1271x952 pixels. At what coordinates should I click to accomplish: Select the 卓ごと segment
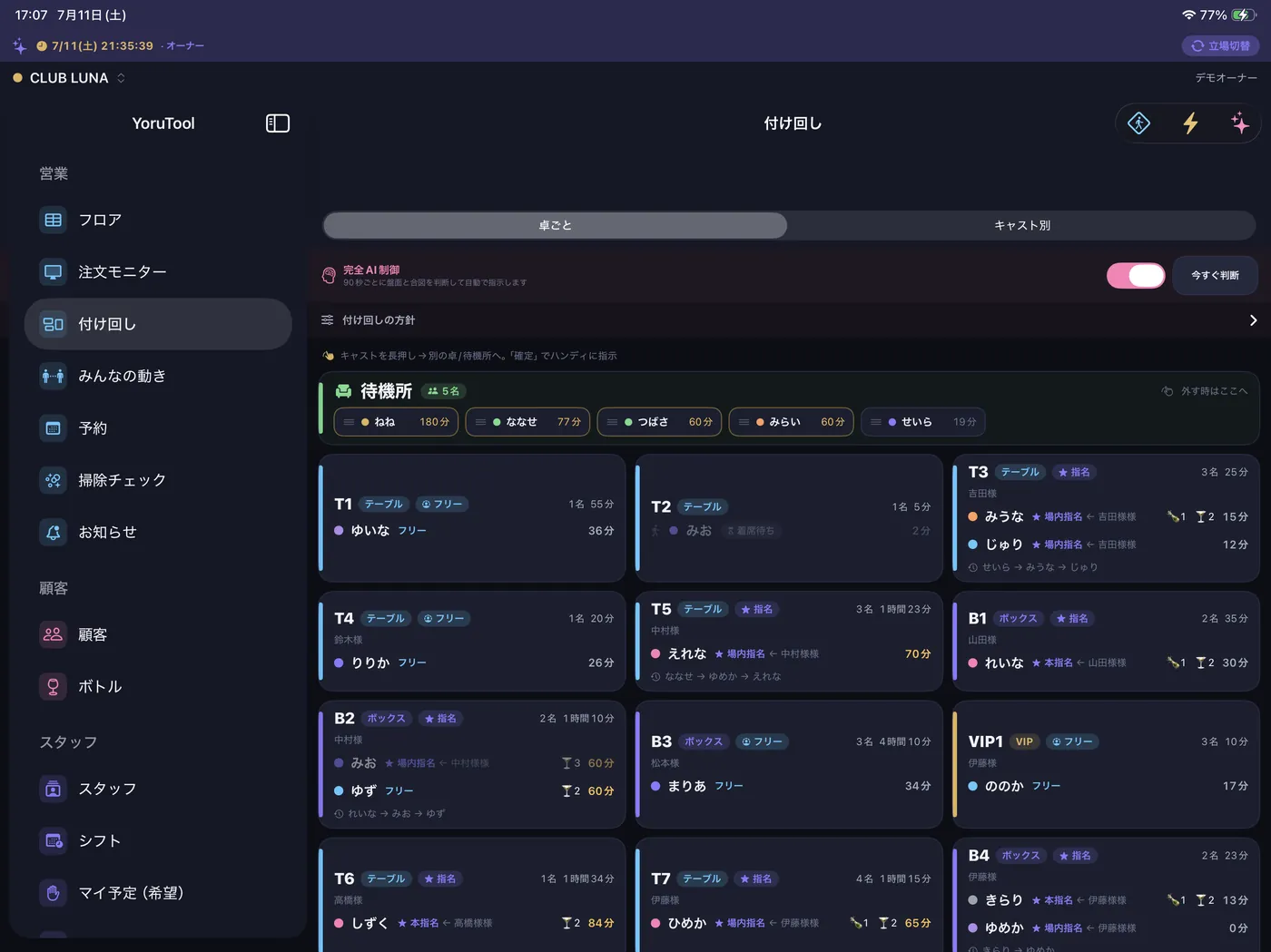pyautogui.click(x=556, y=225)
